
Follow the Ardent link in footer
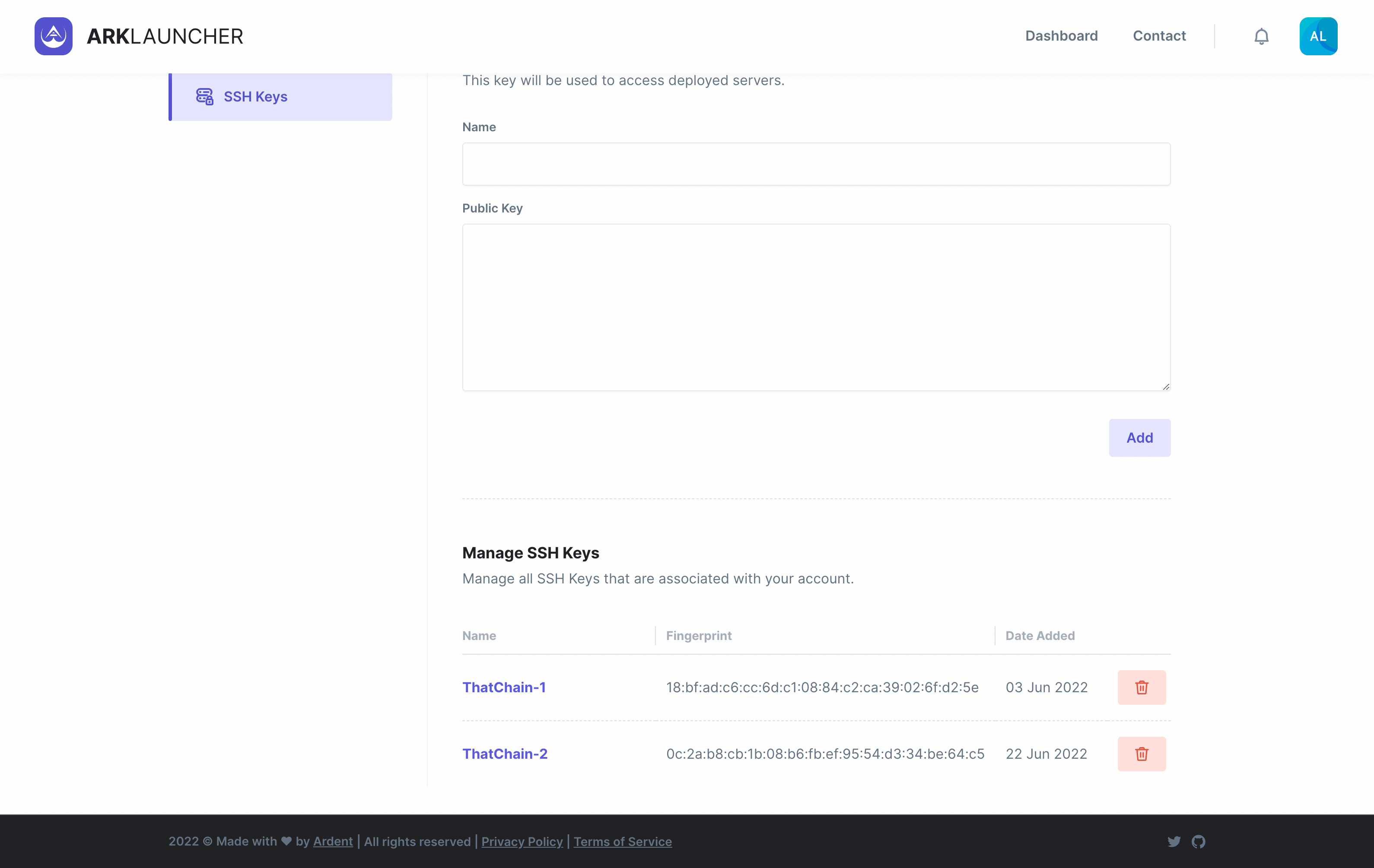point(333,842)
